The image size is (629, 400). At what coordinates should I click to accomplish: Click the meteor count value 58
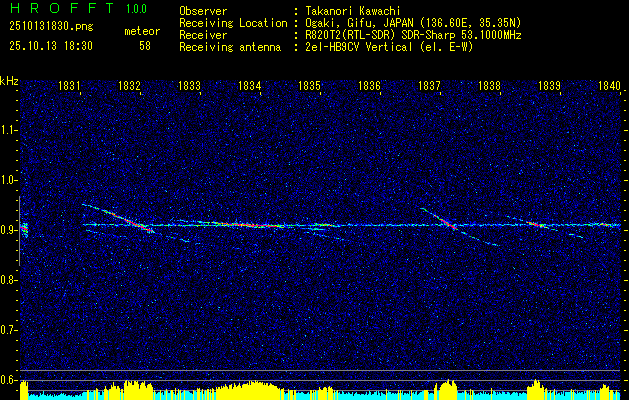(x=146, y=46)
